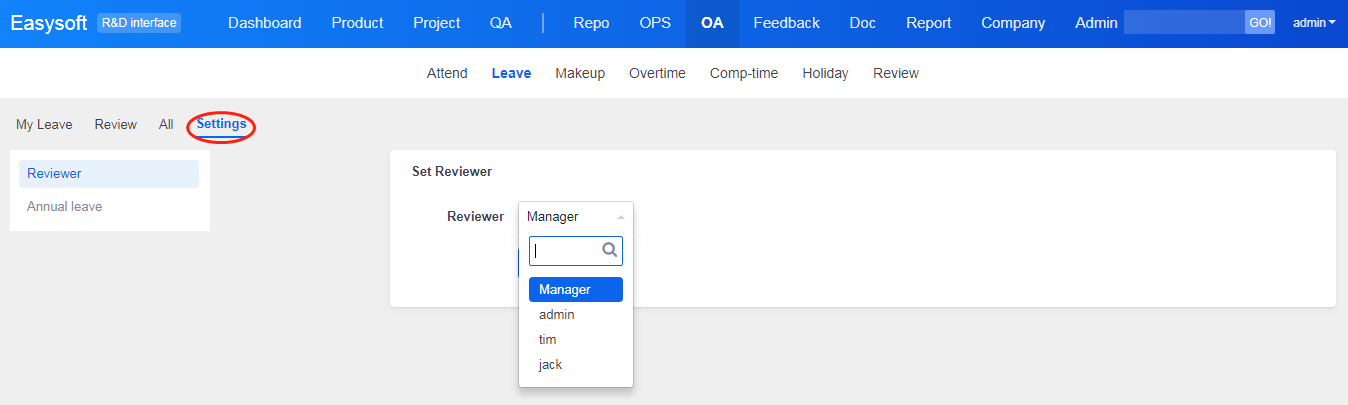Expand the Reviewer Manager dropdown arrow
The width and height of the screenshot is (1348, 405).
[x=620, y=217]
